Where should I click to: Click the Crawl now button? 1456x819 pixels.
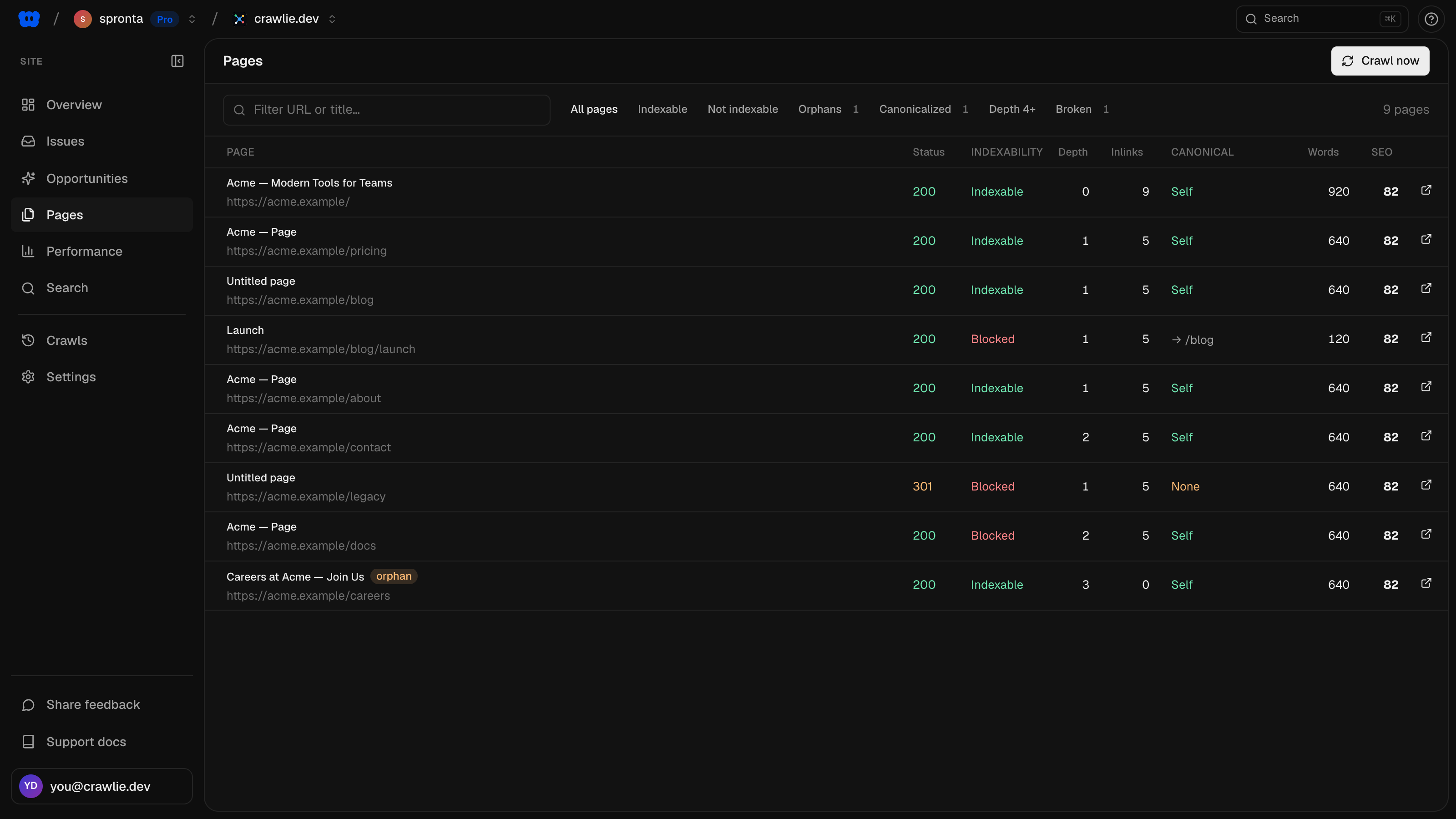pos(1380,61)
